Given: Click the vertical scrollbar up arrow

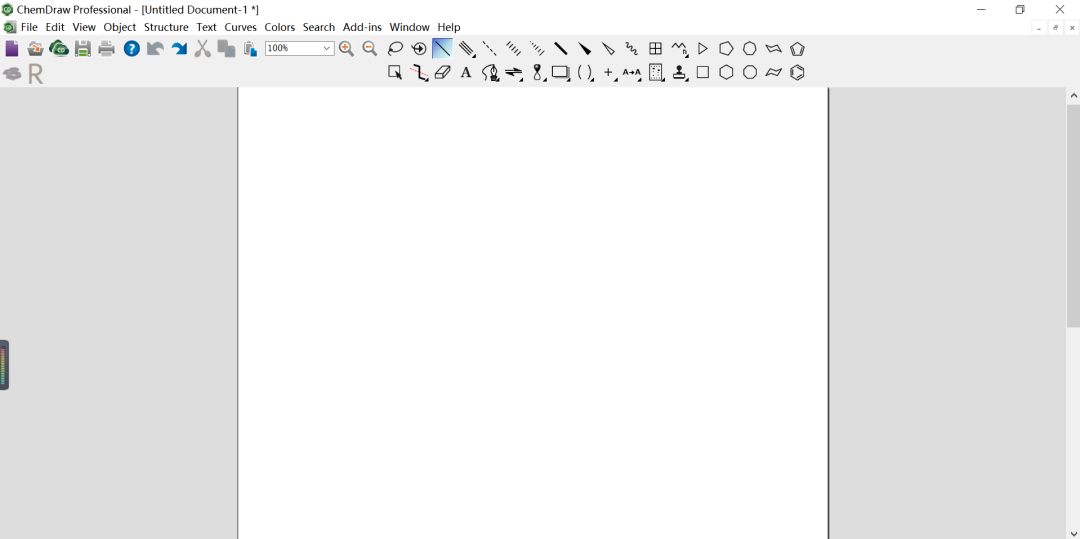Looking at the screenshot, I should 1073,96.
